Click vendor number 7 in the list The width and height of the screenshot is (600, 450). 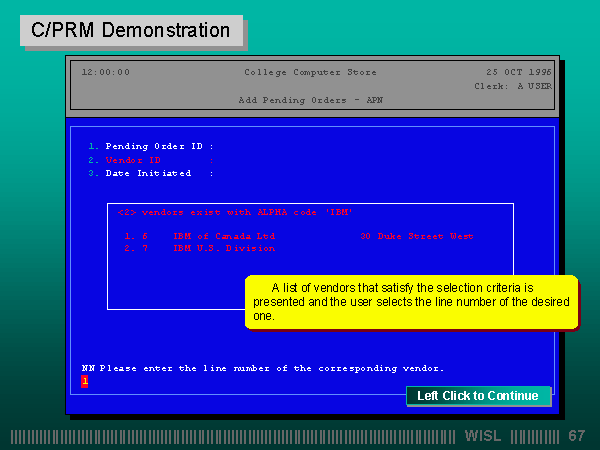[145, 248]
